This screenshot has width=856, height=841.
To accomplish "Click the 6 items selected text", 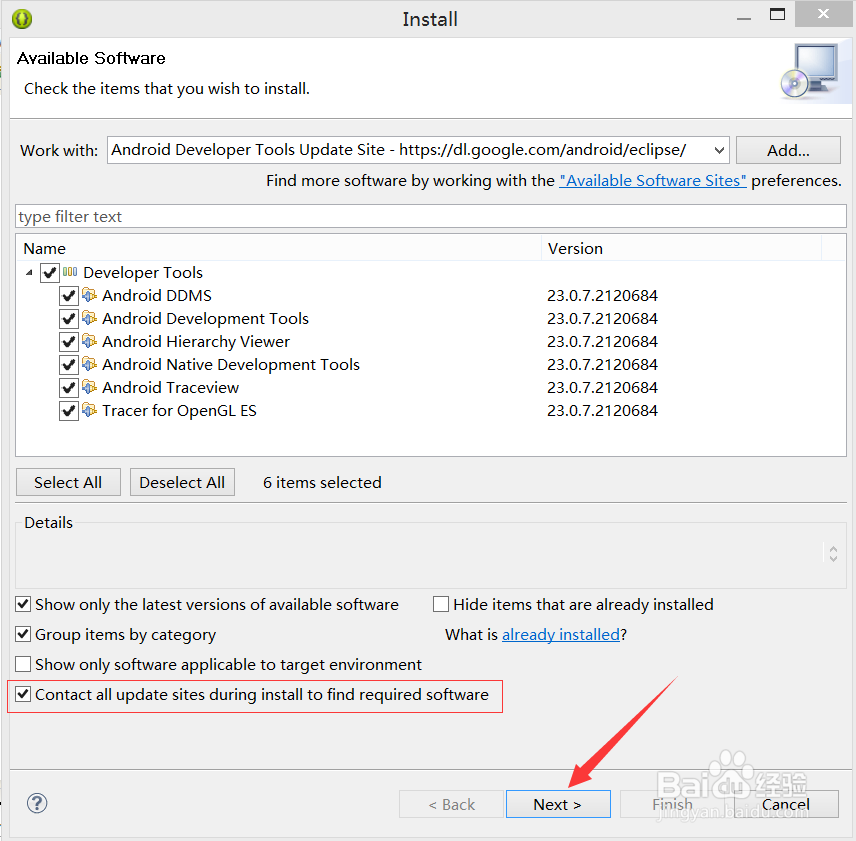I will [322, 482].
